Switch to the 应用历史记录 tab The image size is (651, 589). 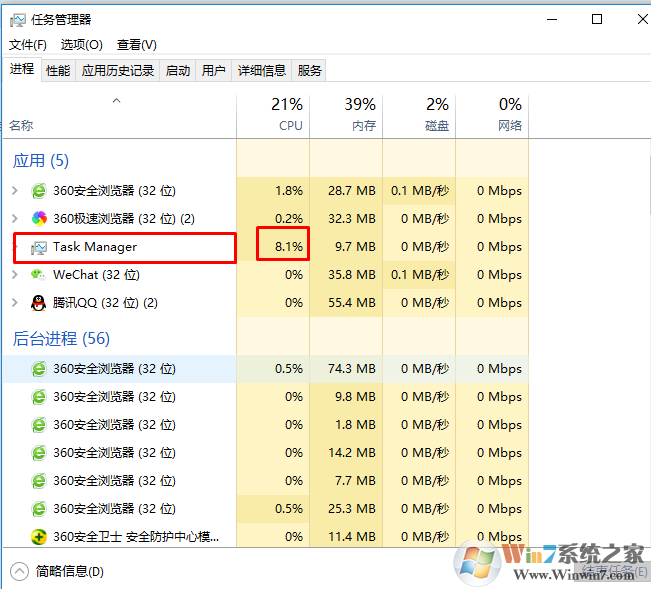(117, 71)
